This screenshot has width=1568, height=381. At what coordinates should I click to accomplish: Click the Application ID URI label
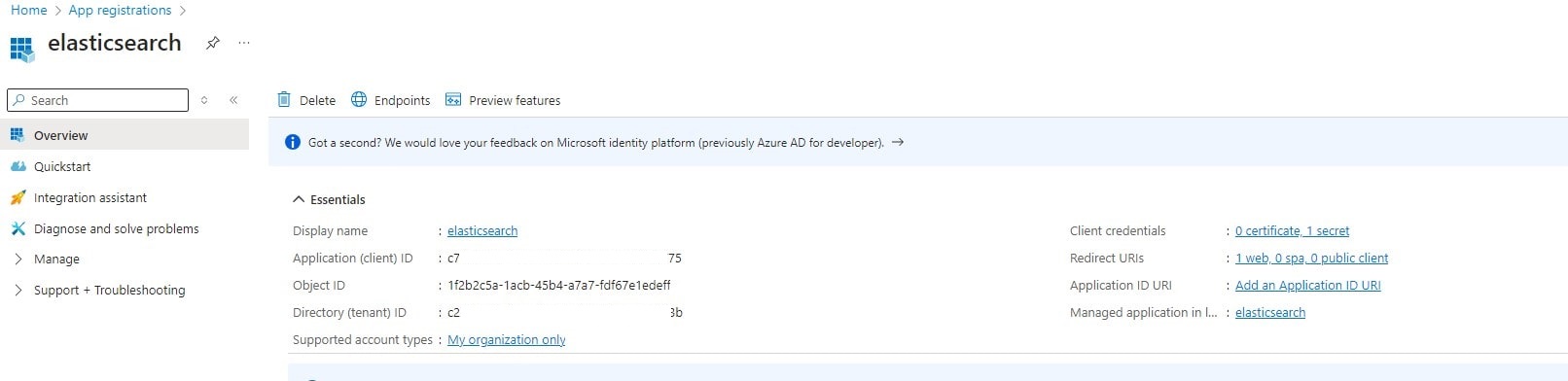[x=1121, y=285]
